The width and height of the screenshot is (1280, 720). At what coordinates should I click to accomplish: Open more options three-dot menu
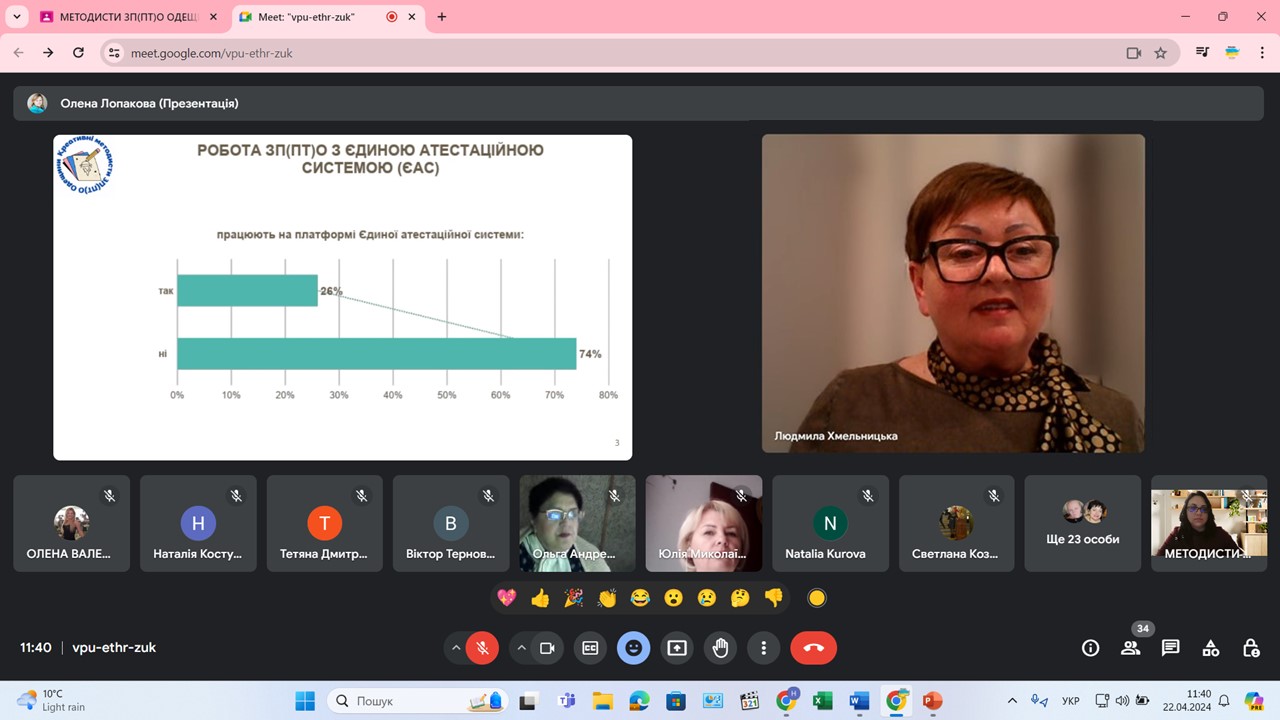[x=764, y=648]
